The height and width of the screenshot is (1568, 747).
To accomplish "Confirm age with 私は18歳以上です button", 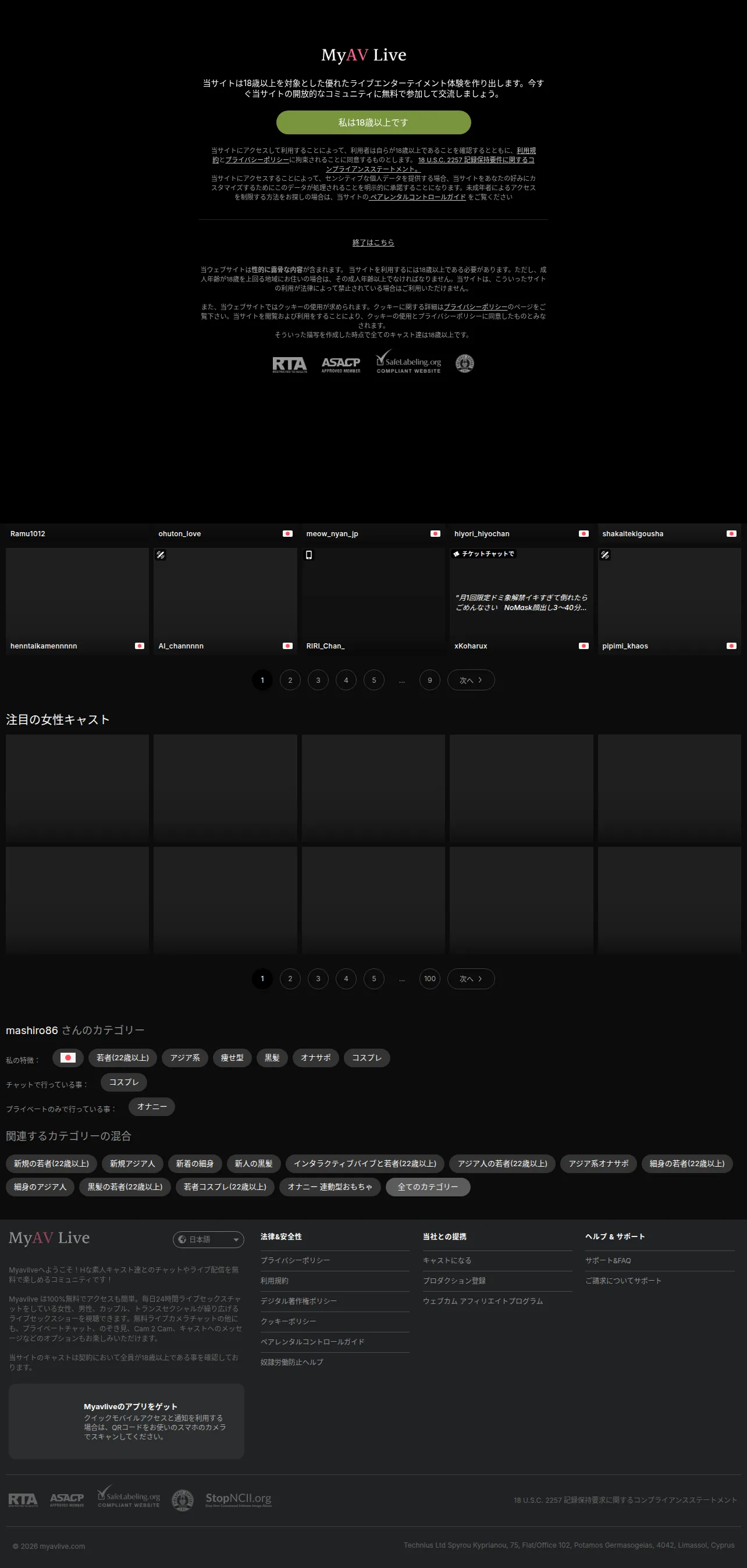I will coord(373,122).
